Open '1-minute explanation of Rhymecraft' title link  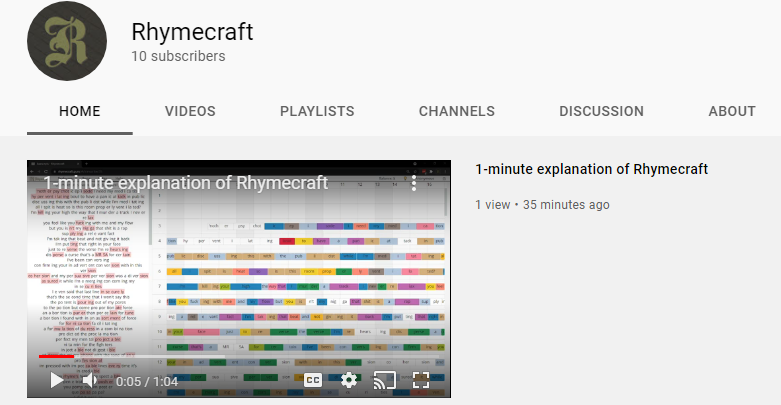[592, 169]
